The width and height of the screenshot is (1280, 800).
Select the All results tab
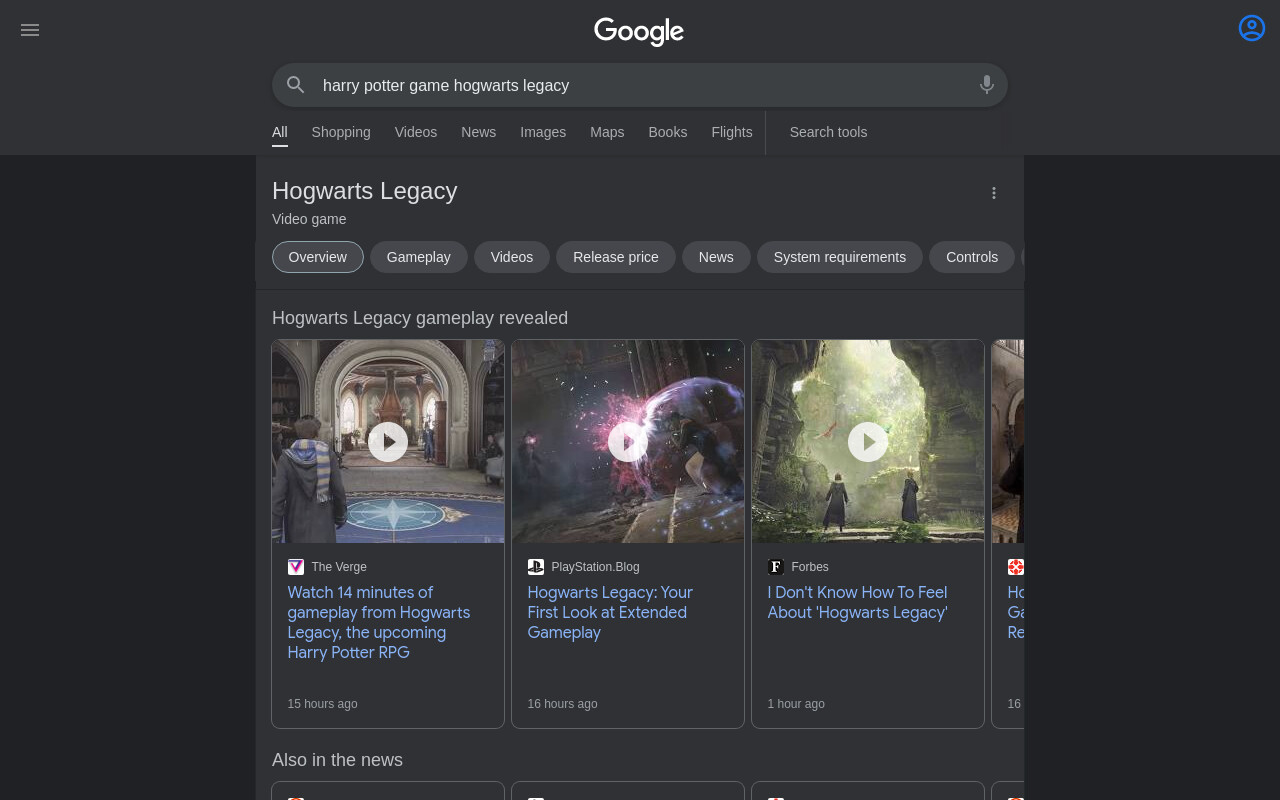tap(280, 132)
